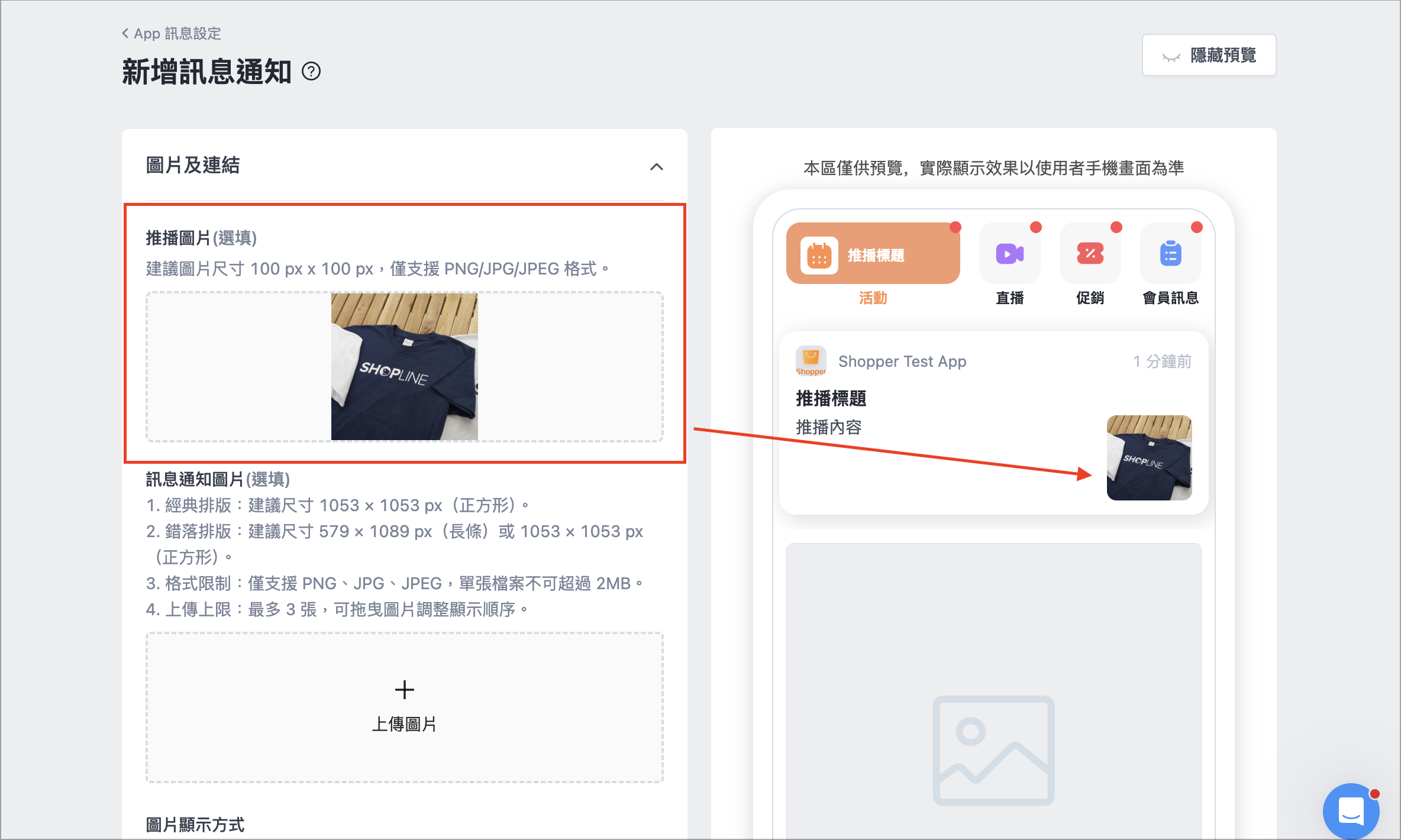Click the 推播內容 text in notification card
Image resolution: width=1401 pixels, height=840 pixels.
click(828, 427)
